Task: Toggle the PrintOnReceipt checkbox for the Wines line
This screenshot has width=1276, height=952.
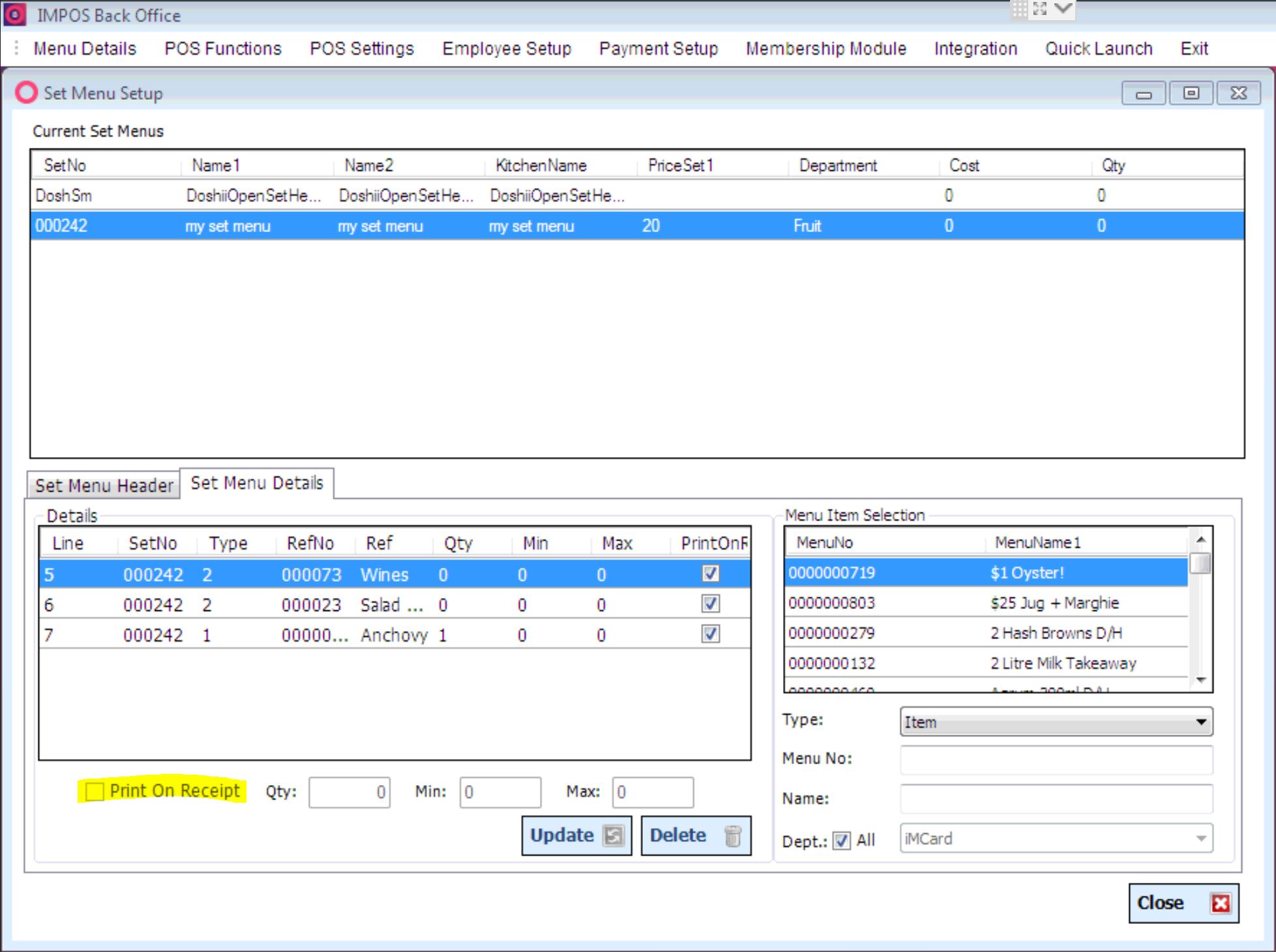Action: [x=710, y=574]
